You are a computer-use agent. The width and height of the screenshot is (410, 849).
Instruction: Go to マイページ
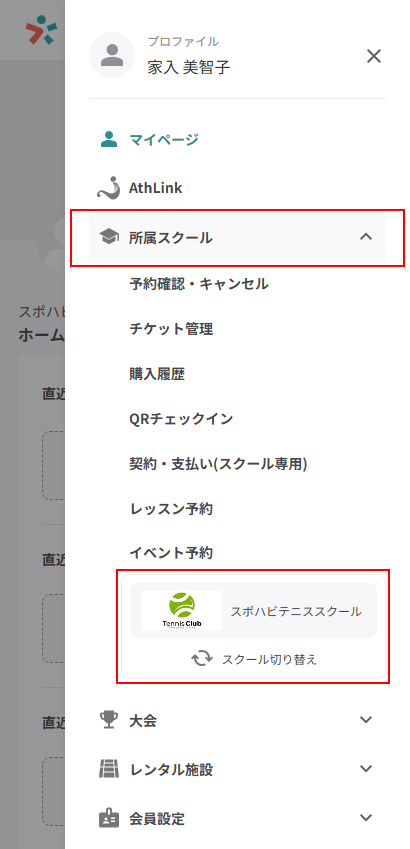(164, 140)
